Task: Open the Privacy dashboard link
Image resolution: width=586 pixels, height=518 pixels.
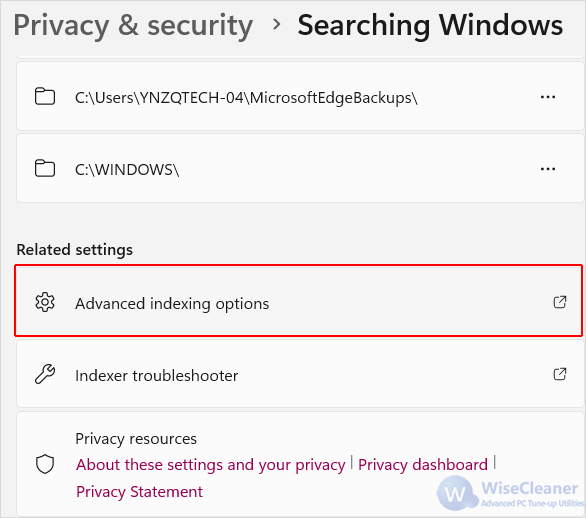Action: pyautogui.click(x=423, y=465)
